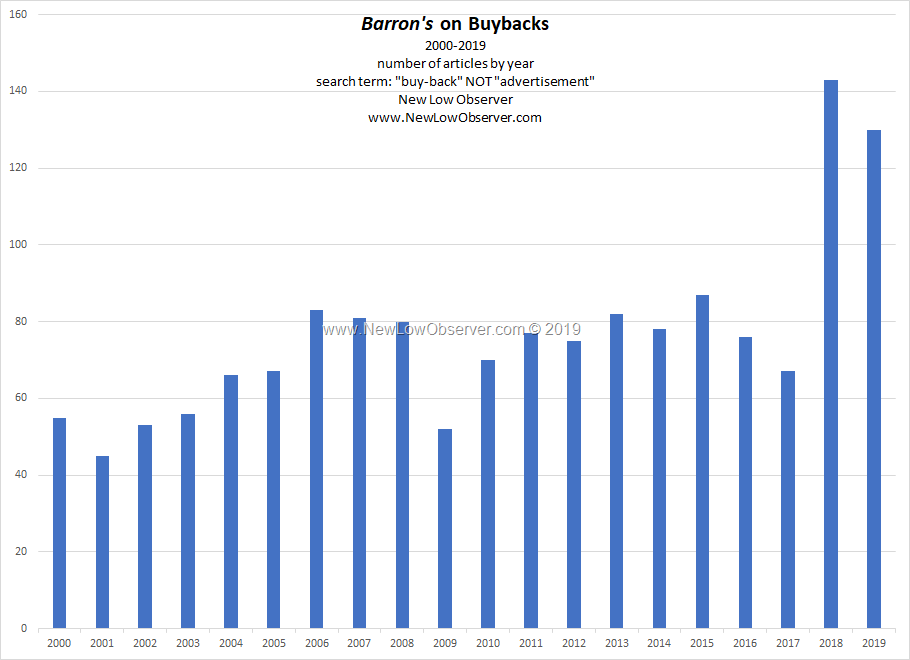Click the 2006 bar in the chart
The width and height of the screenshot is (910, 660).
(316, 469)
